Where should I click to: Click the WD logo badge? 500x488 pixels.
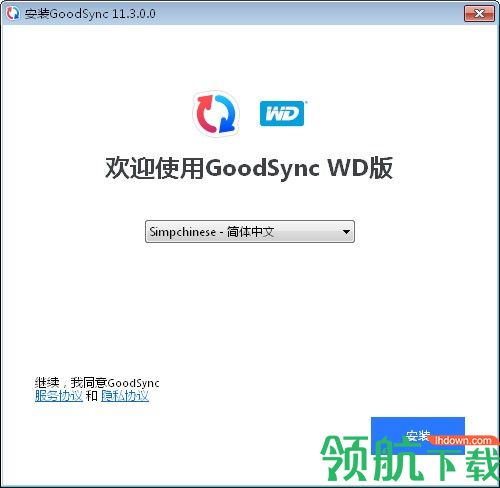coord(282,113)
